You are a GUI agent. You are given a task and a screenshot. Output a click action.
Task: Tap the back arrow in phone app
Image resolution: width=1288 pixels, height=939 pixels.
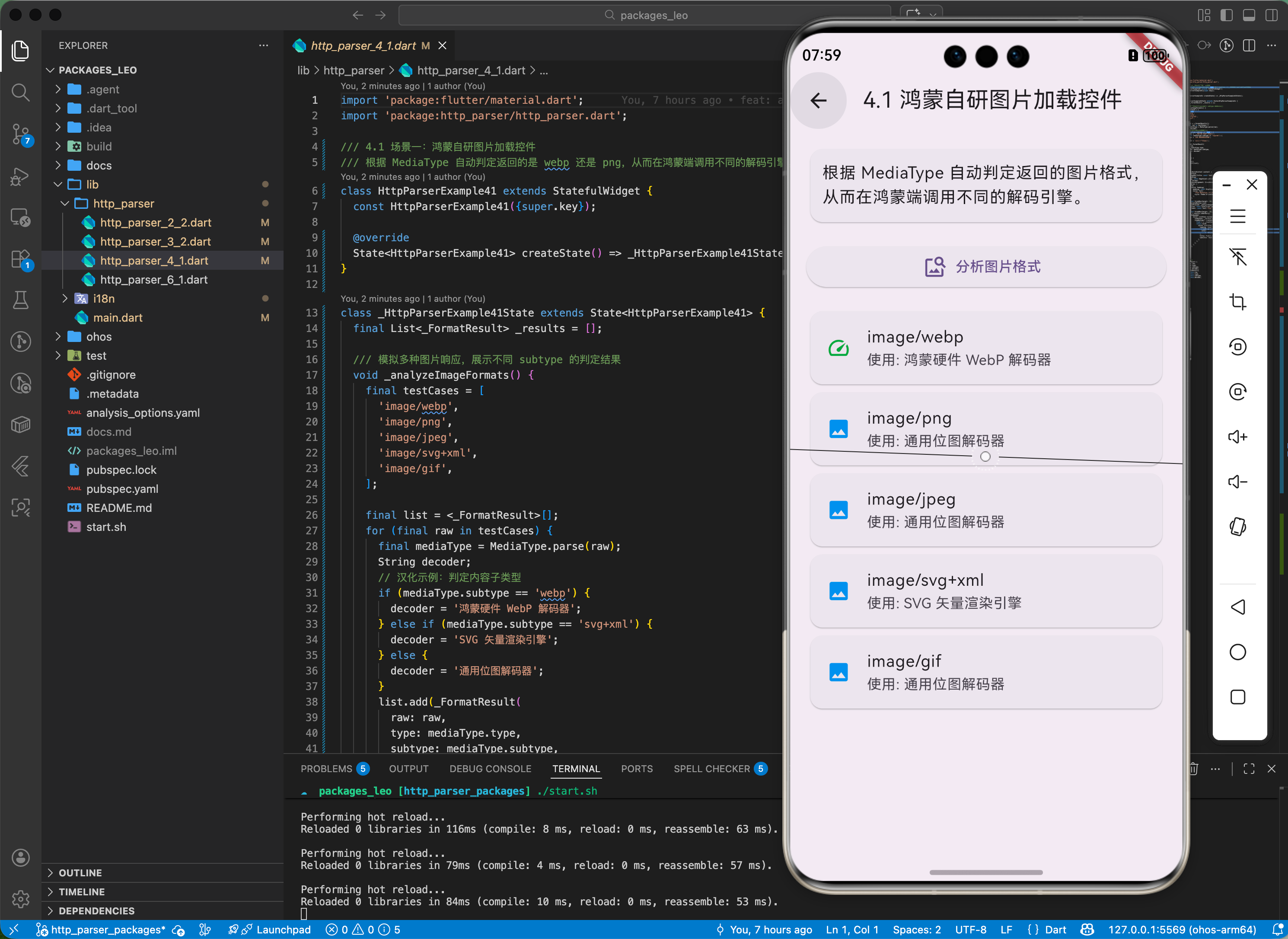pyautogui.click(x=818, y=101)
